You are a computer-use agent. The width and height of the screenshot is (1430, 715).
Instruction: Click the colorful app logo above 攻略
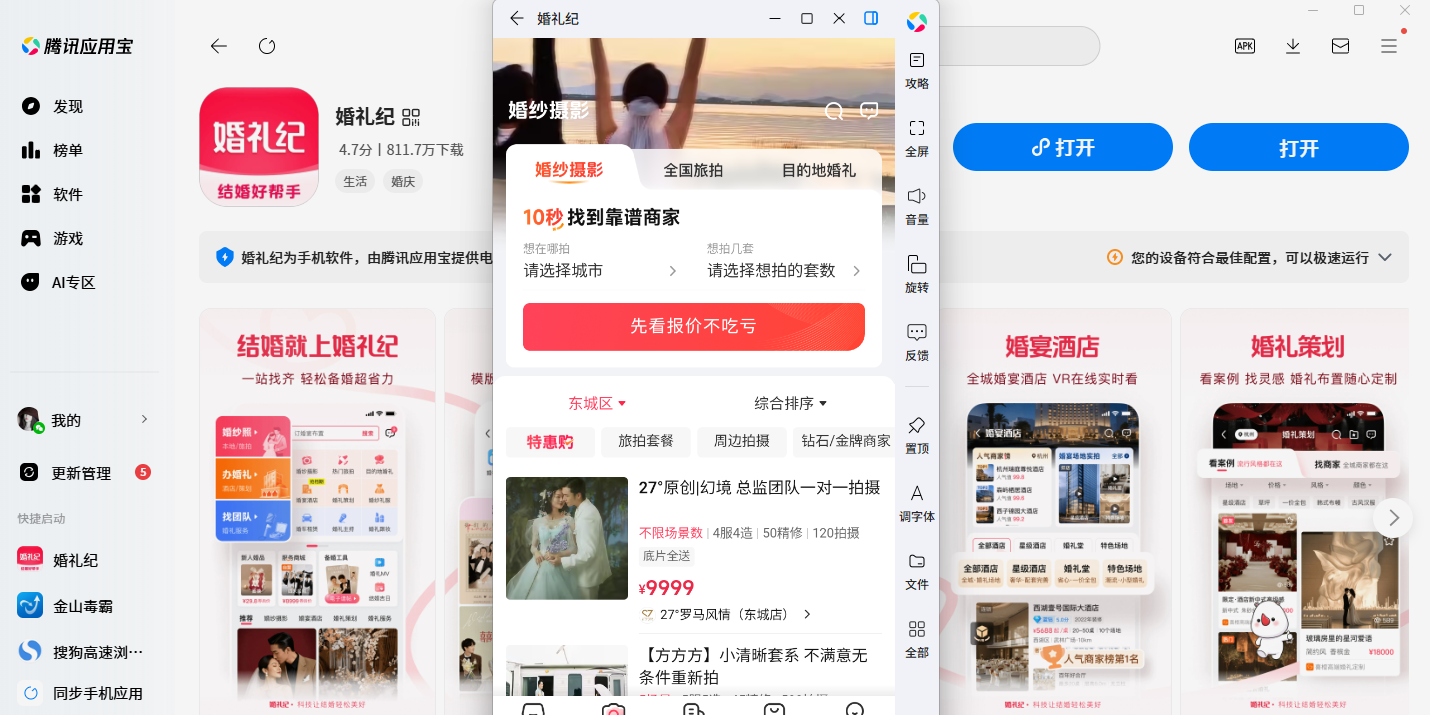917,21
